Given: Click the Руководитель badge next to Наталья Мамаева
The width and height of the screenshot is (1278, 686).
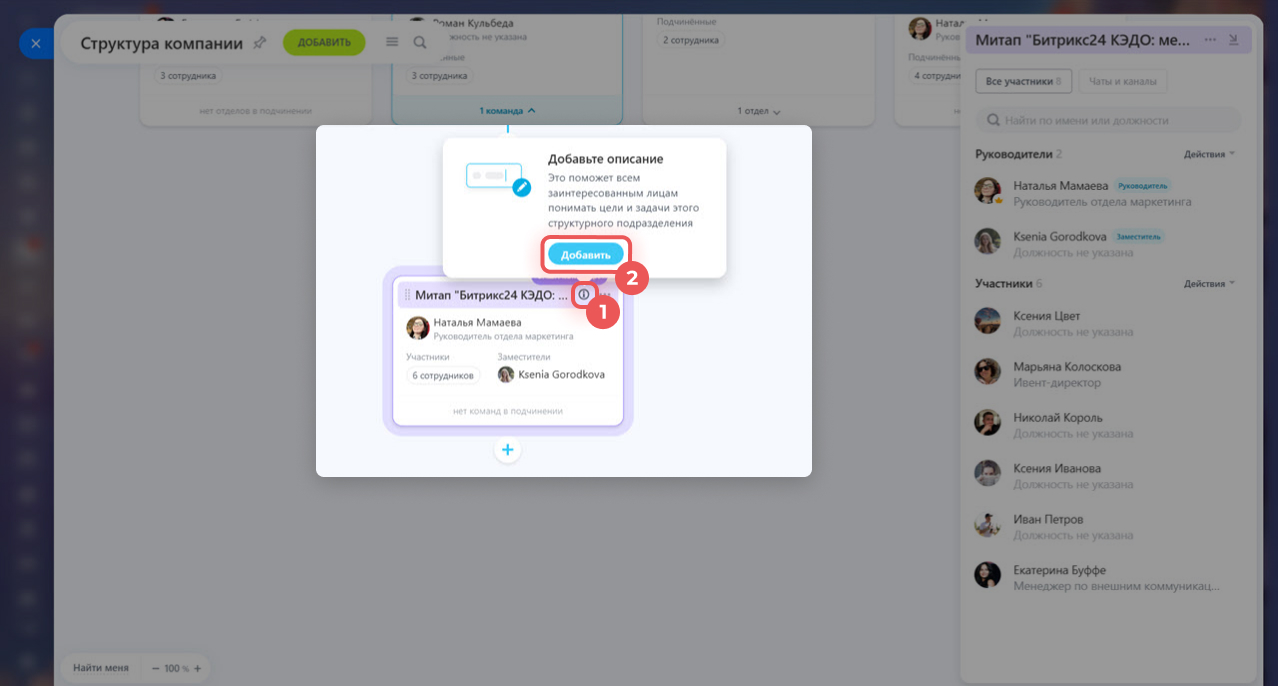Looking at the screenshot, I should coord(1142,186).
